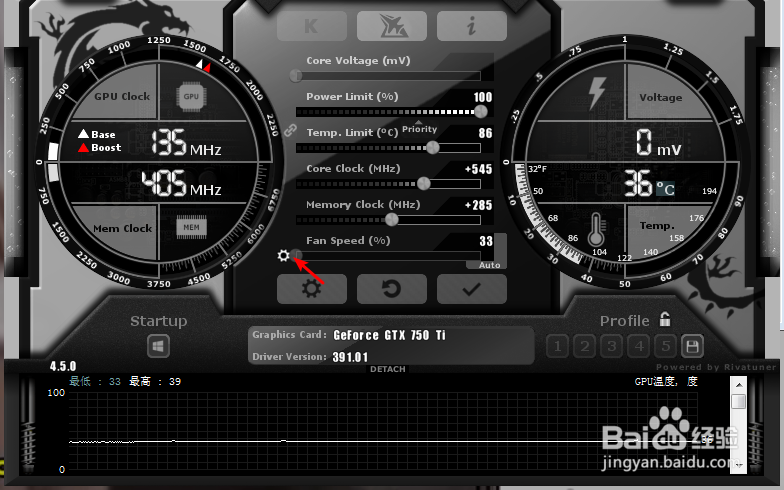
Task: Click the 135 MHz GPU clock reading
Action: coord(186,142)
